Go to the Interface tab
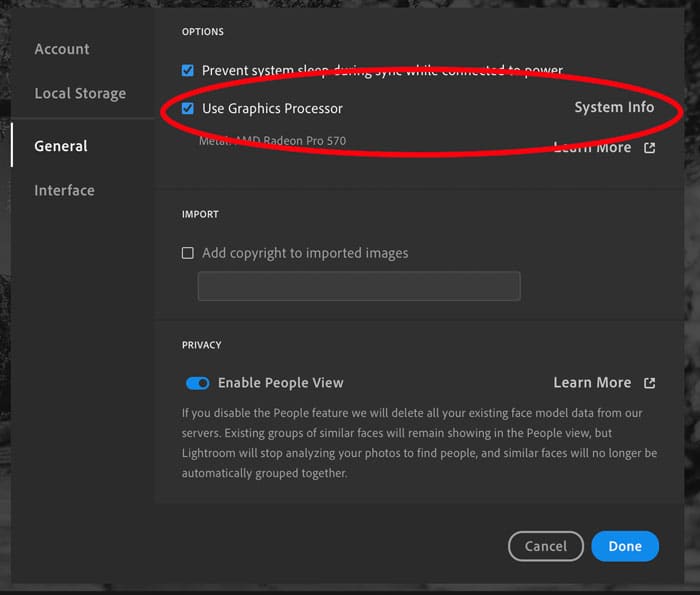Screen dimensions: 700x595 click(x=64, y=190)
